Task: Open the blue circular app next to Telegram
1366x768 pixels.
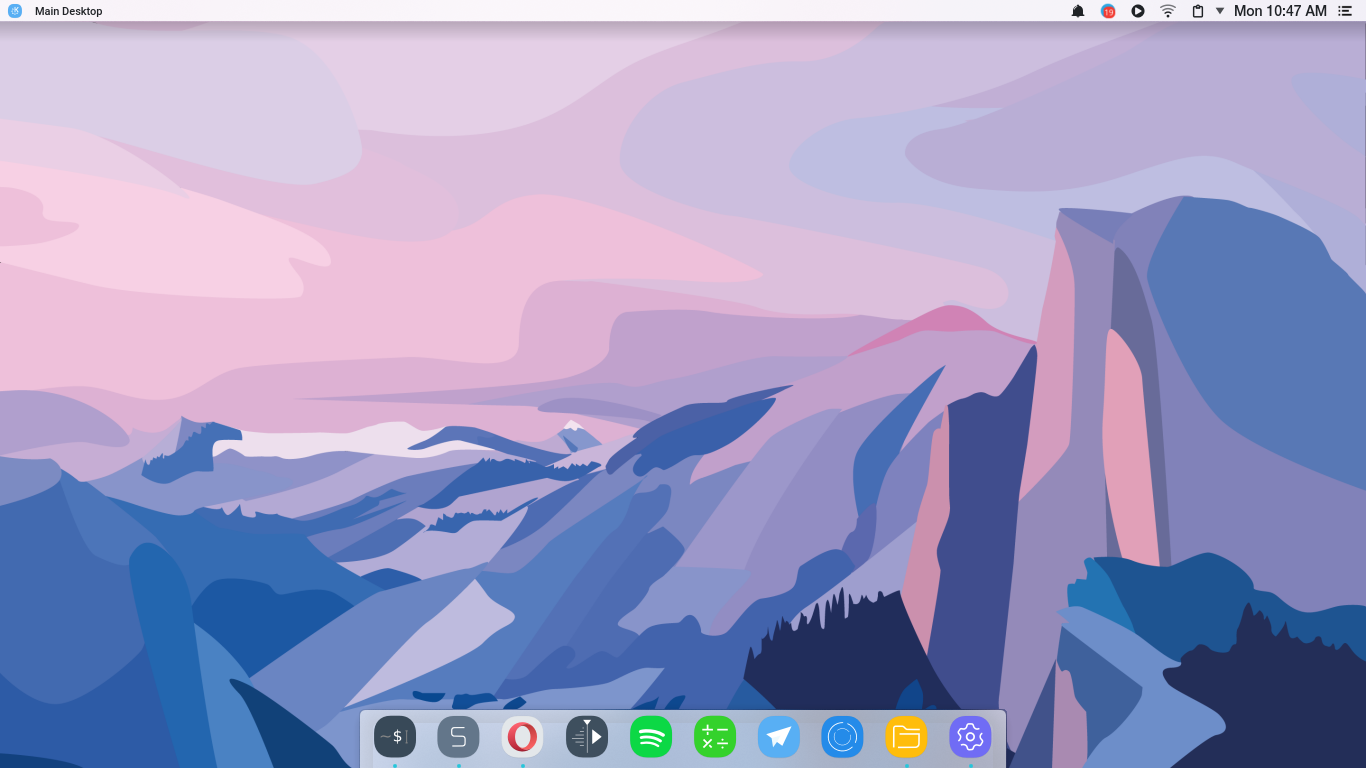Action: pyautogui.click(x=842, y=737)
